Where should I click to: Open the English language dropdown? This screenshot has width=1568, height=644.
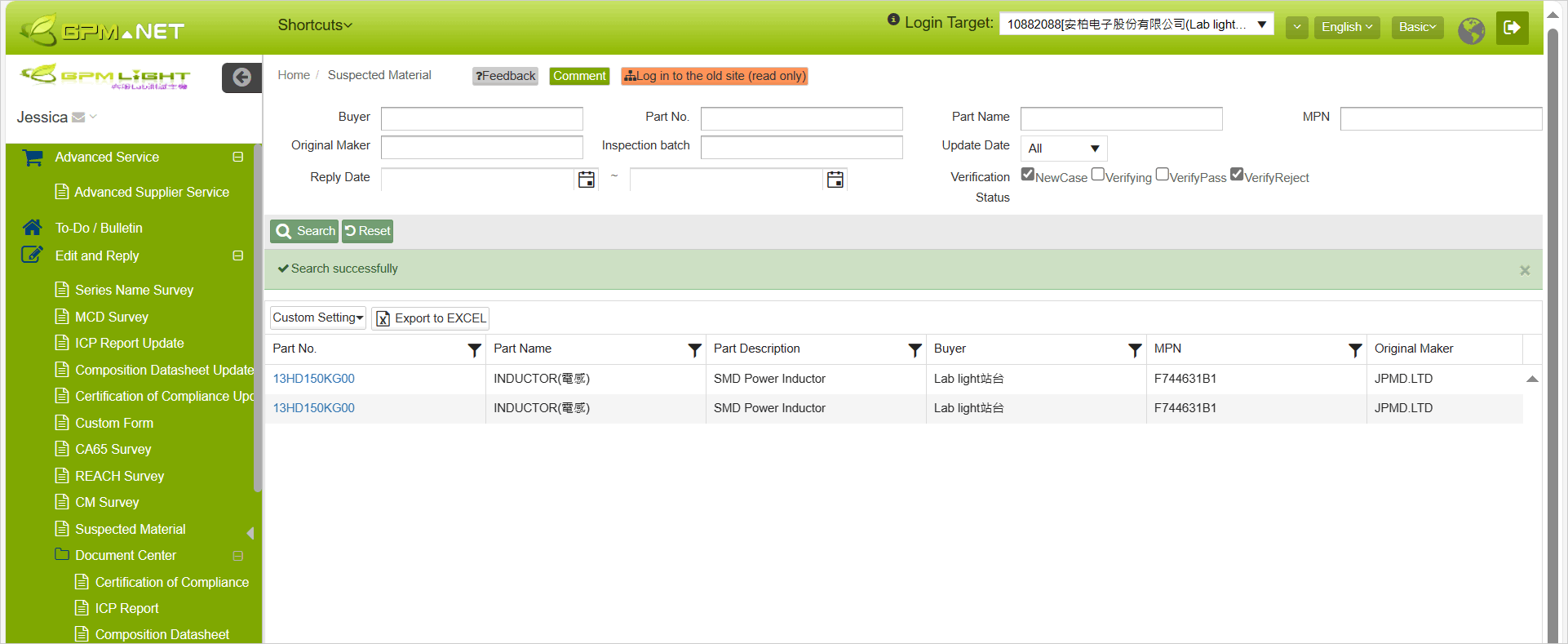click(x=1347, y=27)
